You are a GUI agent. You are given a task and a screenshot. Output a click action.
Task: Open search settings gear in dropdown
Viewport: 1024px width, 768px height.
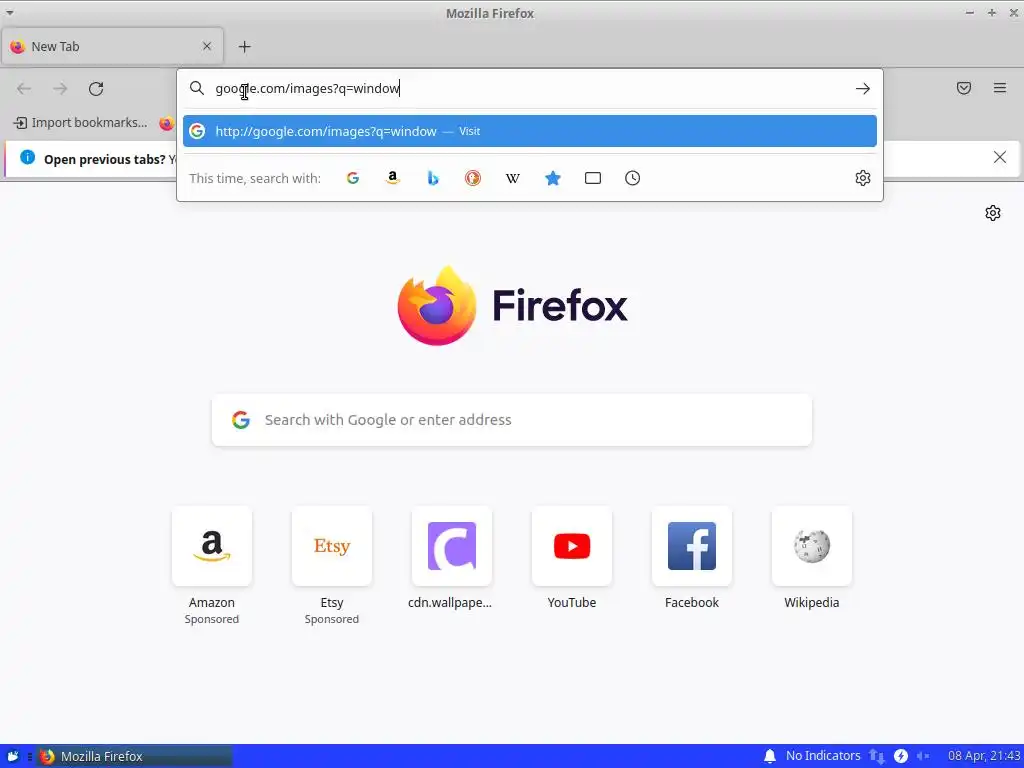(x=863, y=178)
